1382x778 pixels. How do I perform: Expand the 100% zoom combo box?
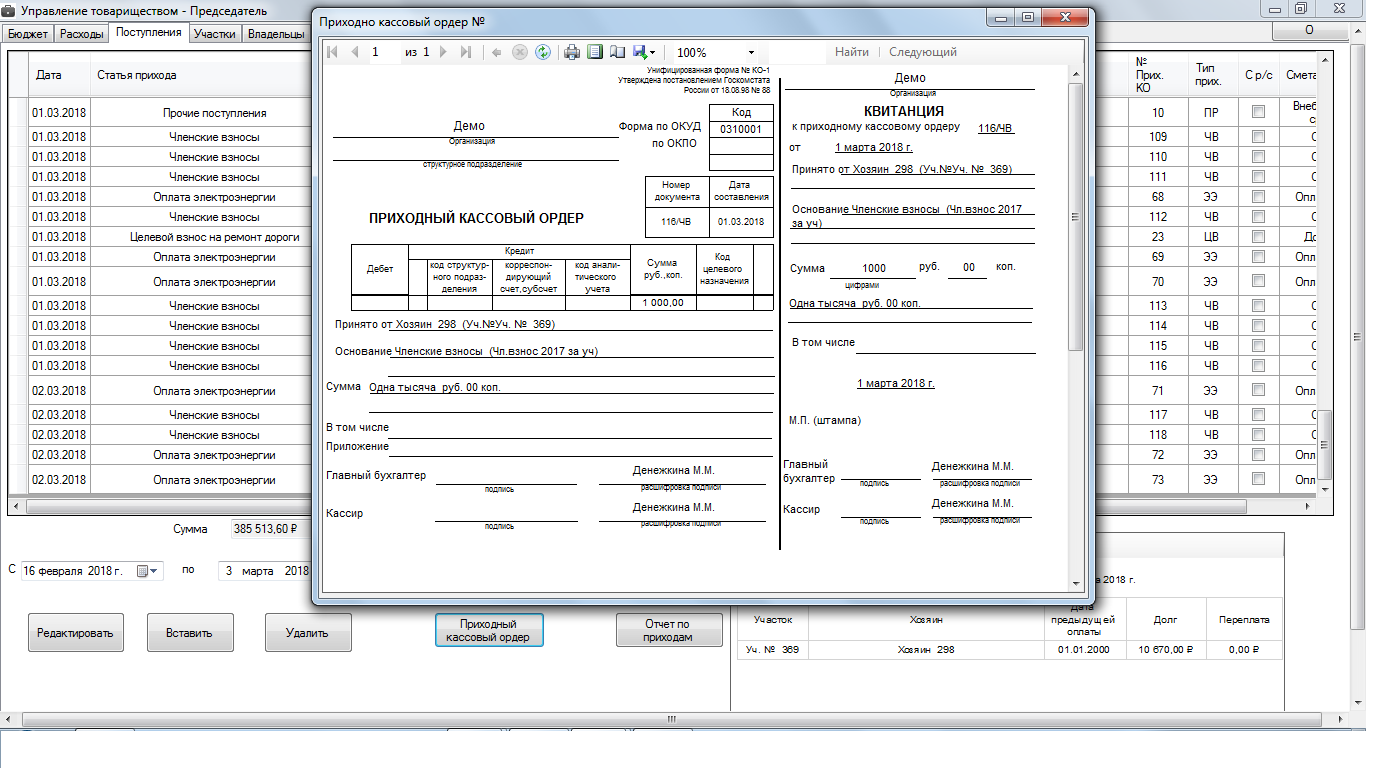click(x=751, y=52)
